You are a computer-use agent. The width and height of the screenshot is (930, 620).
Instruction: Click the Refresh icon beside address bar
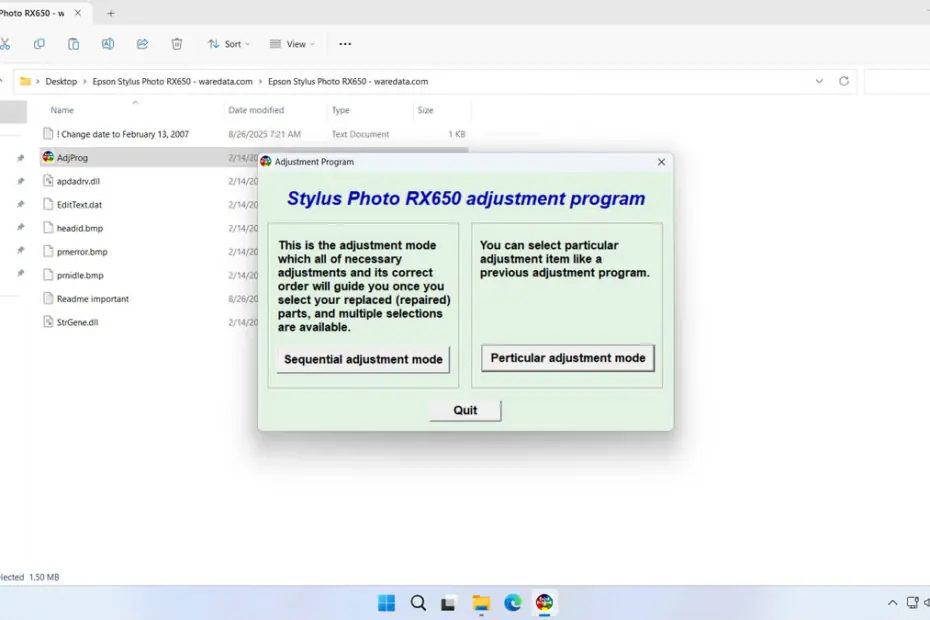(844, 81)
